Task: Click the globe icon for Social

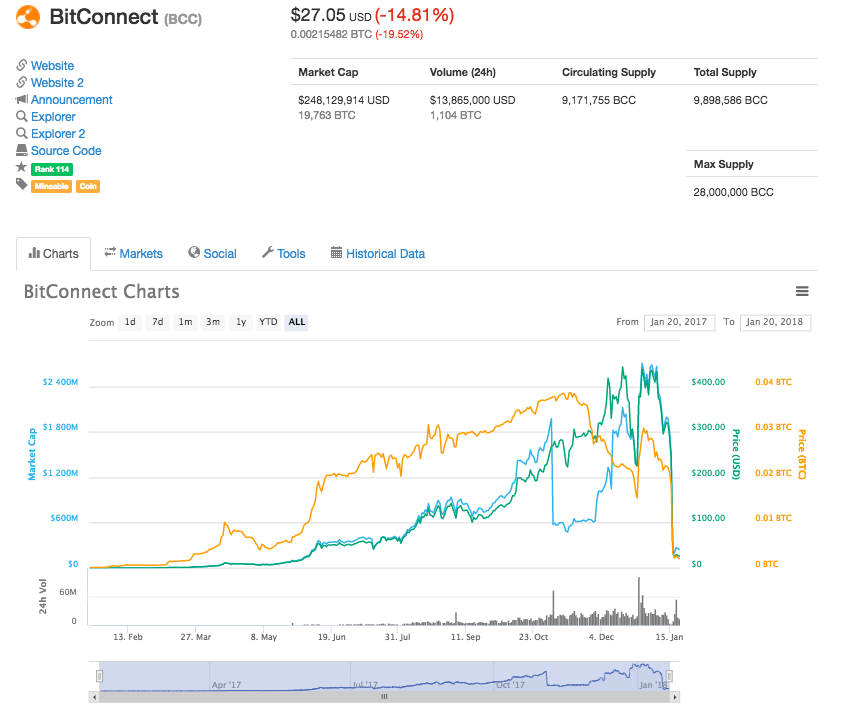Action: tap(194, 252)
